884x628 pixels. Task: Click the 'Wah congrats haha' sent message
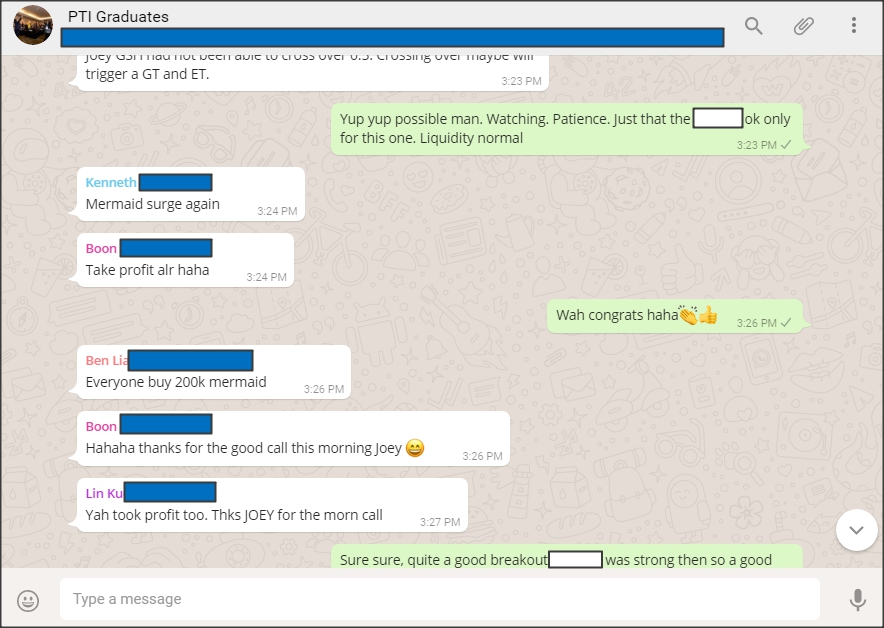click(x=675, y=316)
